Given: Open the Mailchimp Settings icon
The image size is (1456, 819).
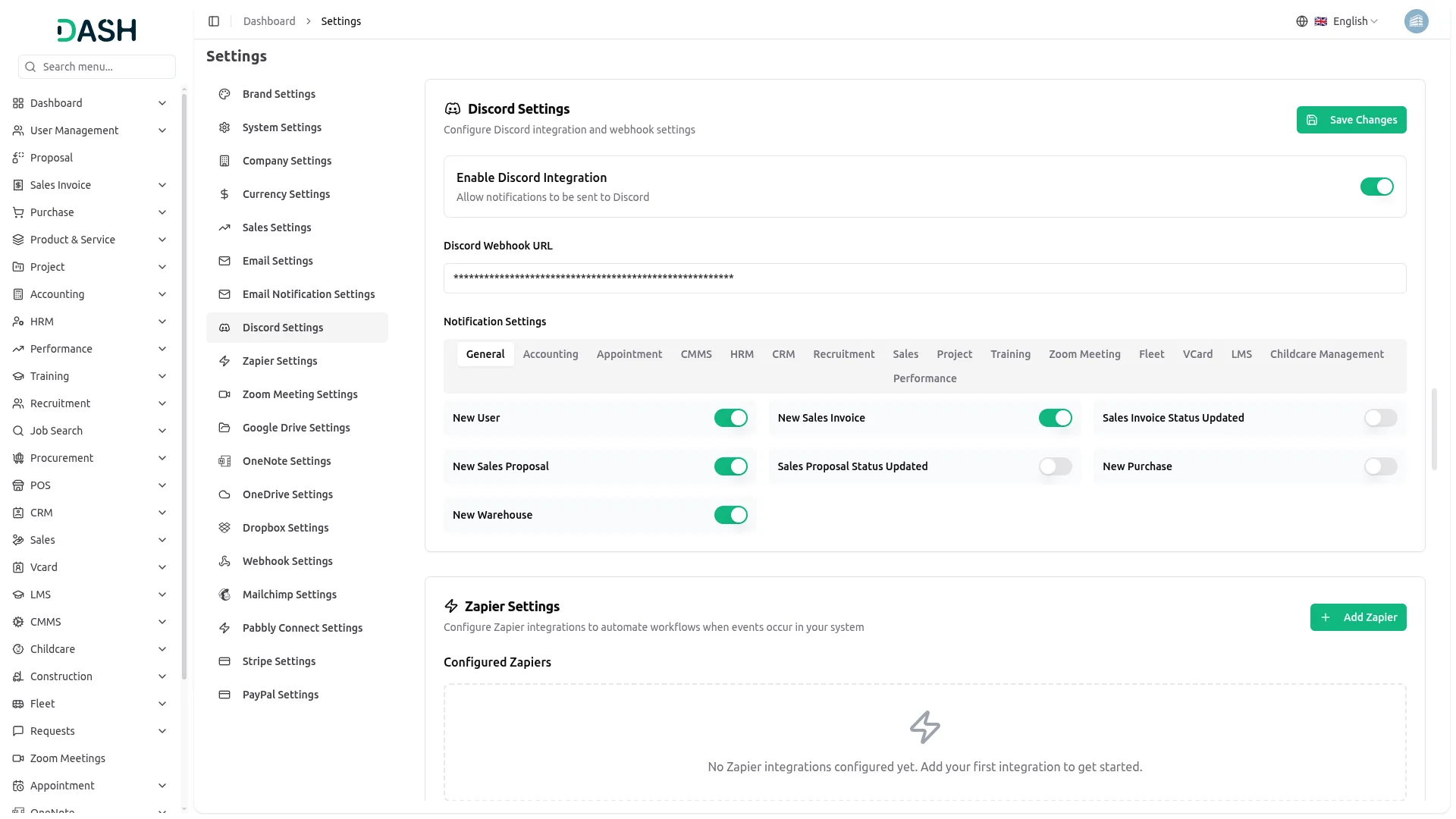Looking at the screenshot, I should (x=224, y=595).
